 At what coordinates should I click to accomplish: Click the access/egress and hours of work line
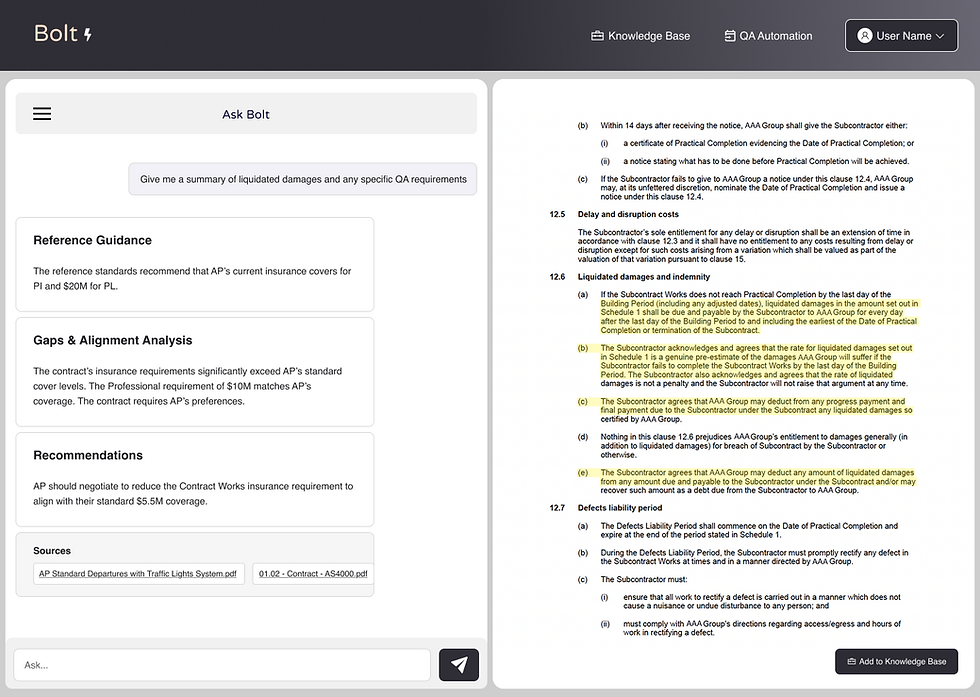762,628
